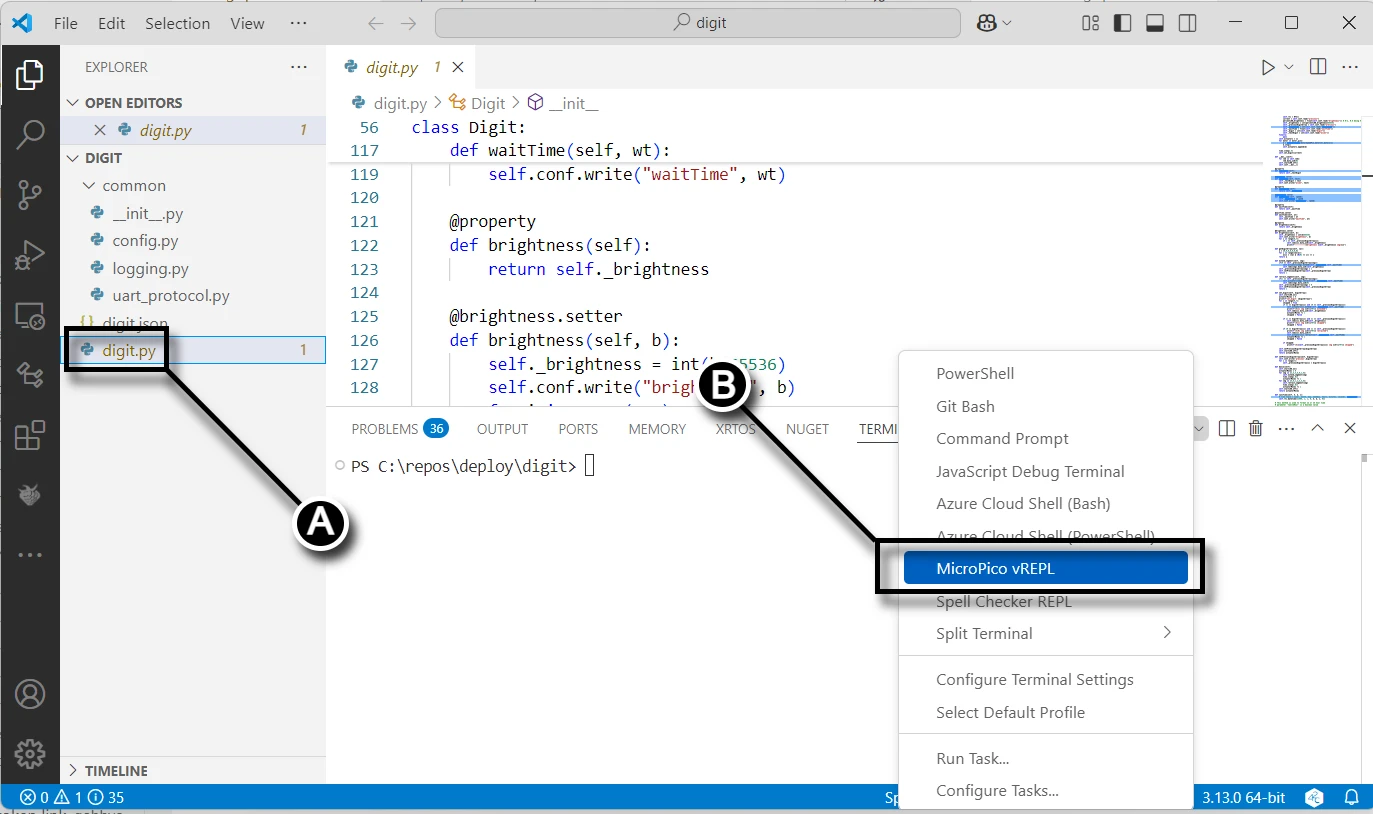Open the Remote Explorer view
Viewport: 1373px width, 814px height.
30,318
